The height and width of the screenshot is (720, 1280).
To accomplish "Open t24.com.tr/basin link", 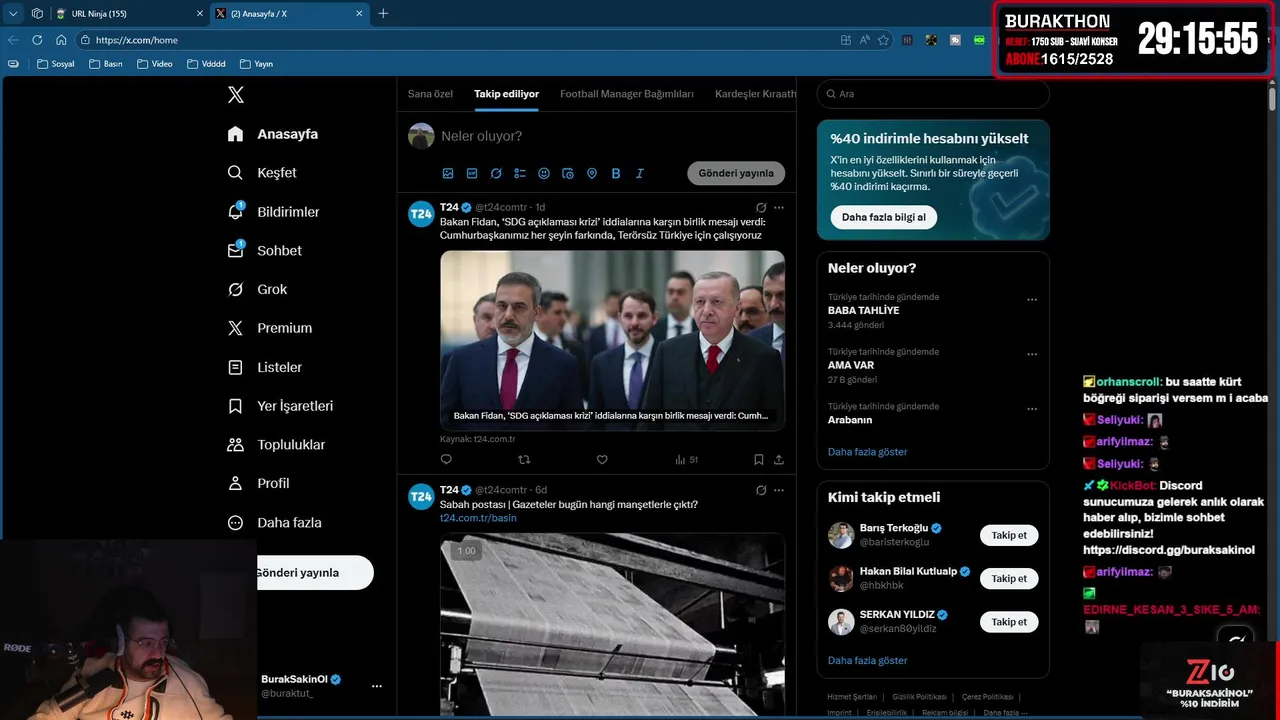I will pyautogui.click(x=478, y=518).
